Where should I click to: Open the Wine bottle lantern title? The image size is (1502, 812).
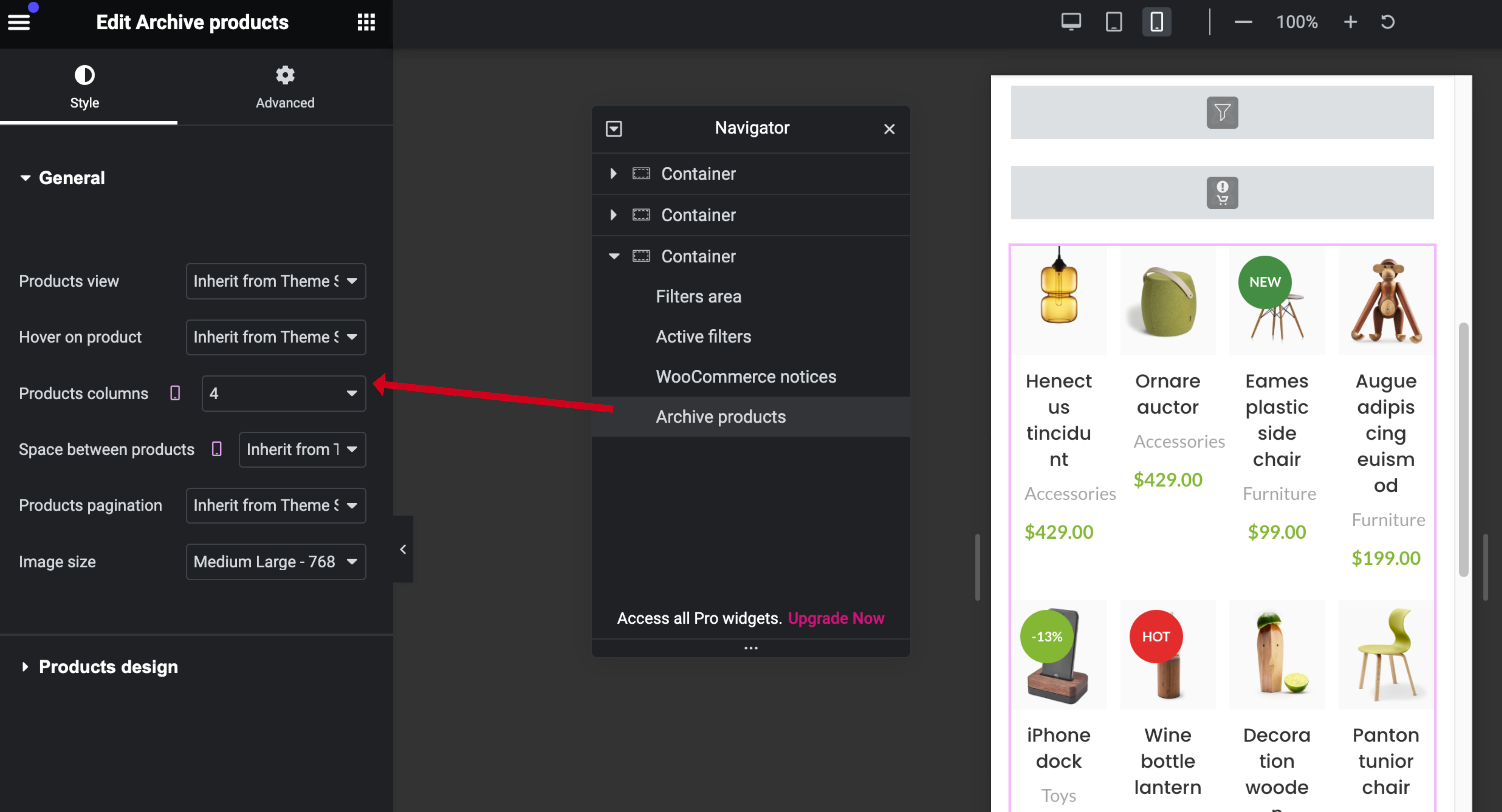point(1168,761)
